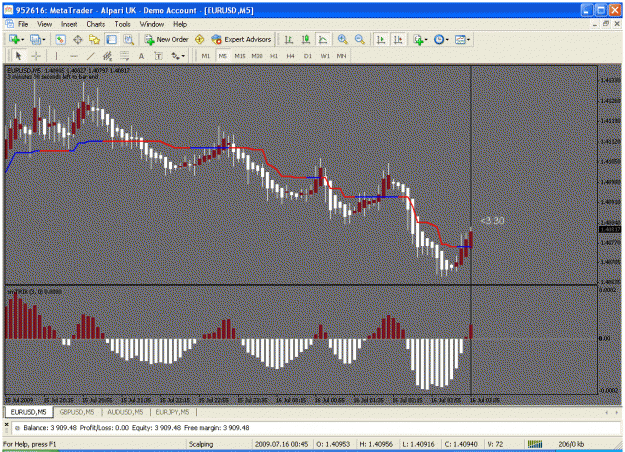Switch to M1 timeframe
625x452 pixels.
206,56
